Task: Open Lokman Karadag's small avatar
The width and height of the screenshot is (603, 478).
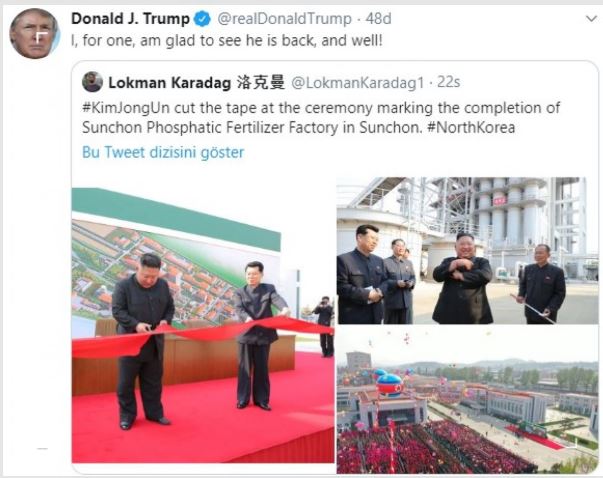Action: [x=92, y=82]
